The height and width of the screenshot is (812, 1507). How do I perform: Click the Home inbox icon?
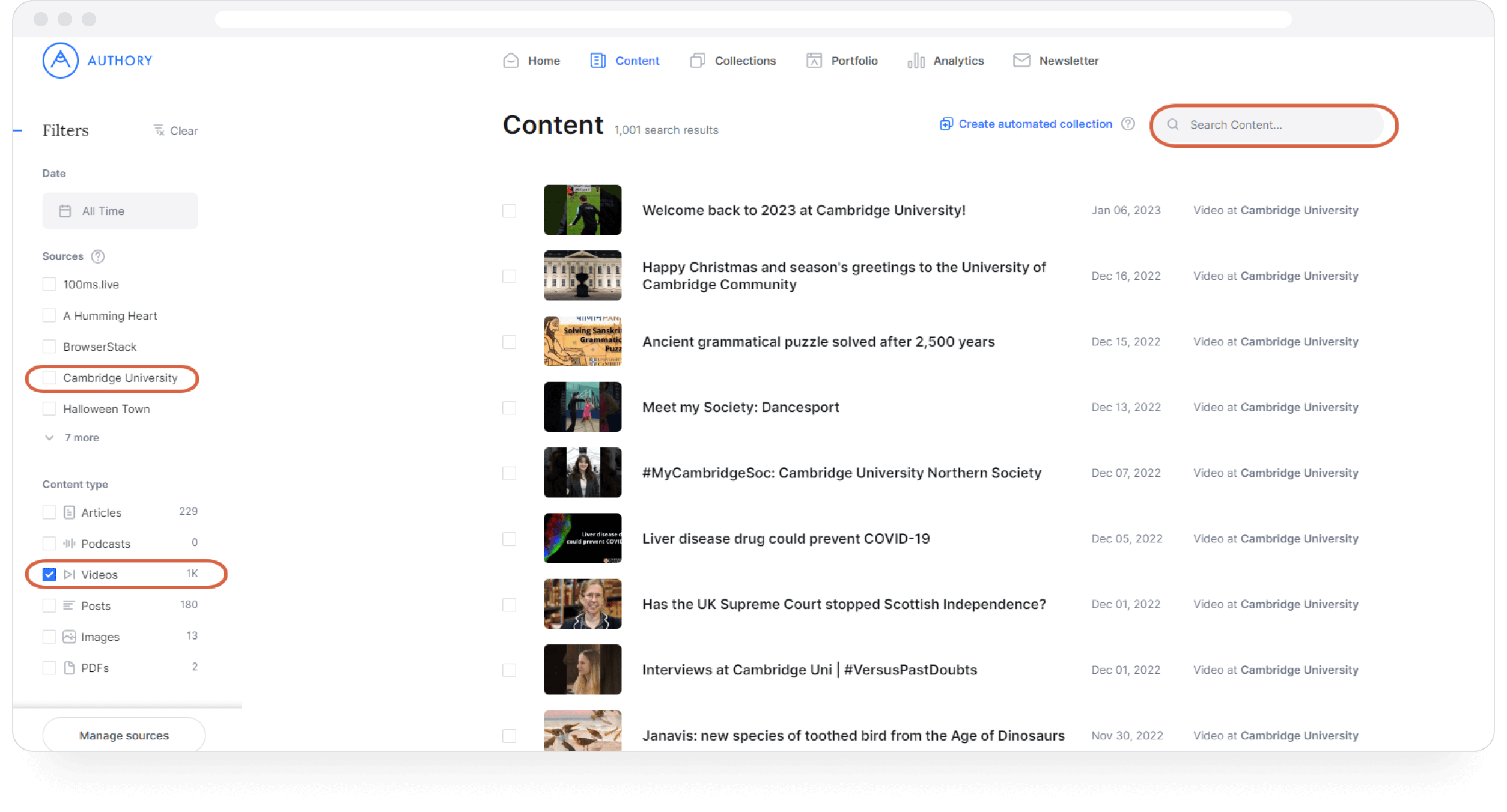pos(511,61)
